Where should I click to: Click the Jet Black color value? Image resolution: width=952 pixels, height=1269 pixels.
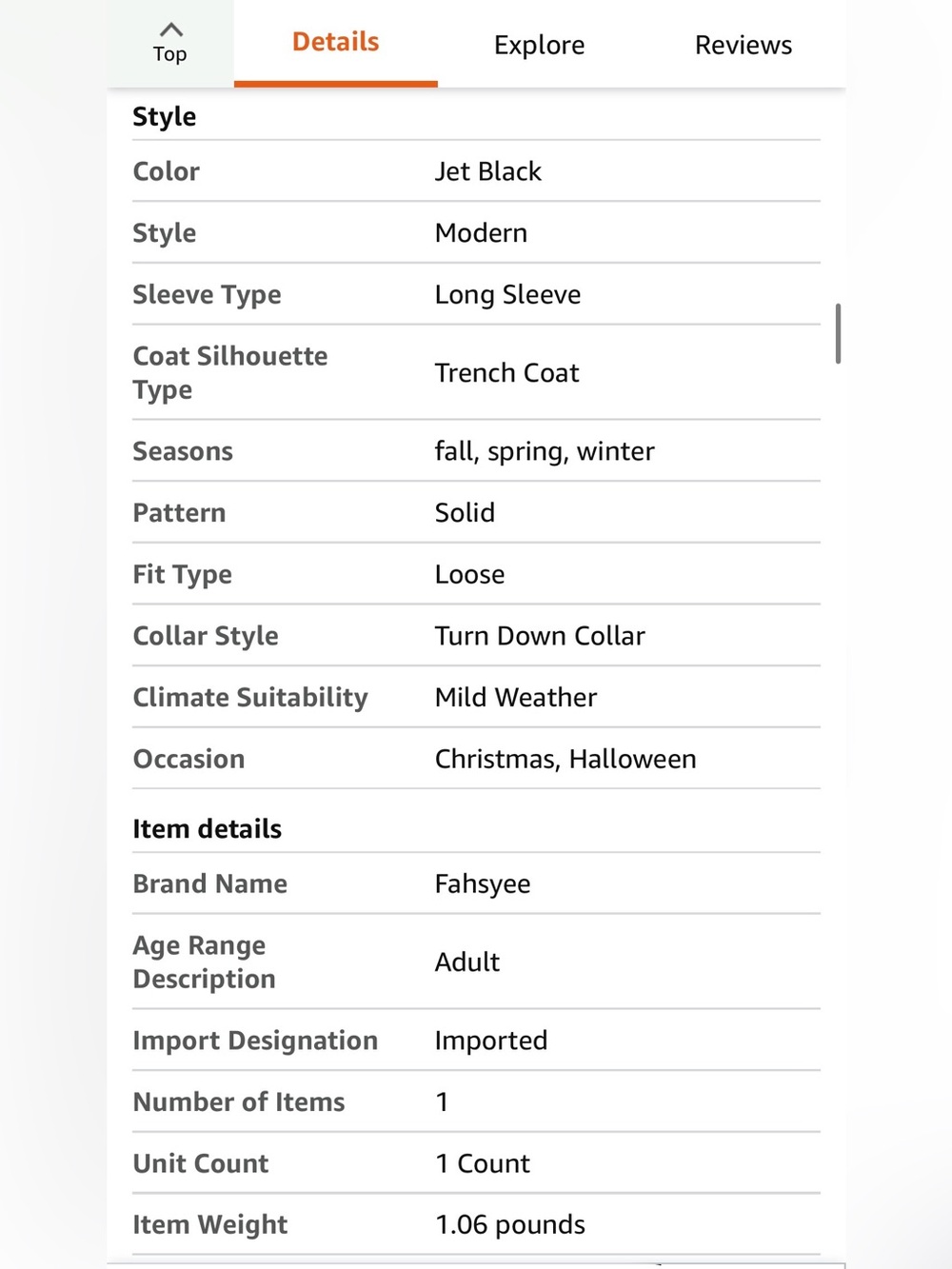pyautogui.click(x=487, y=171)
